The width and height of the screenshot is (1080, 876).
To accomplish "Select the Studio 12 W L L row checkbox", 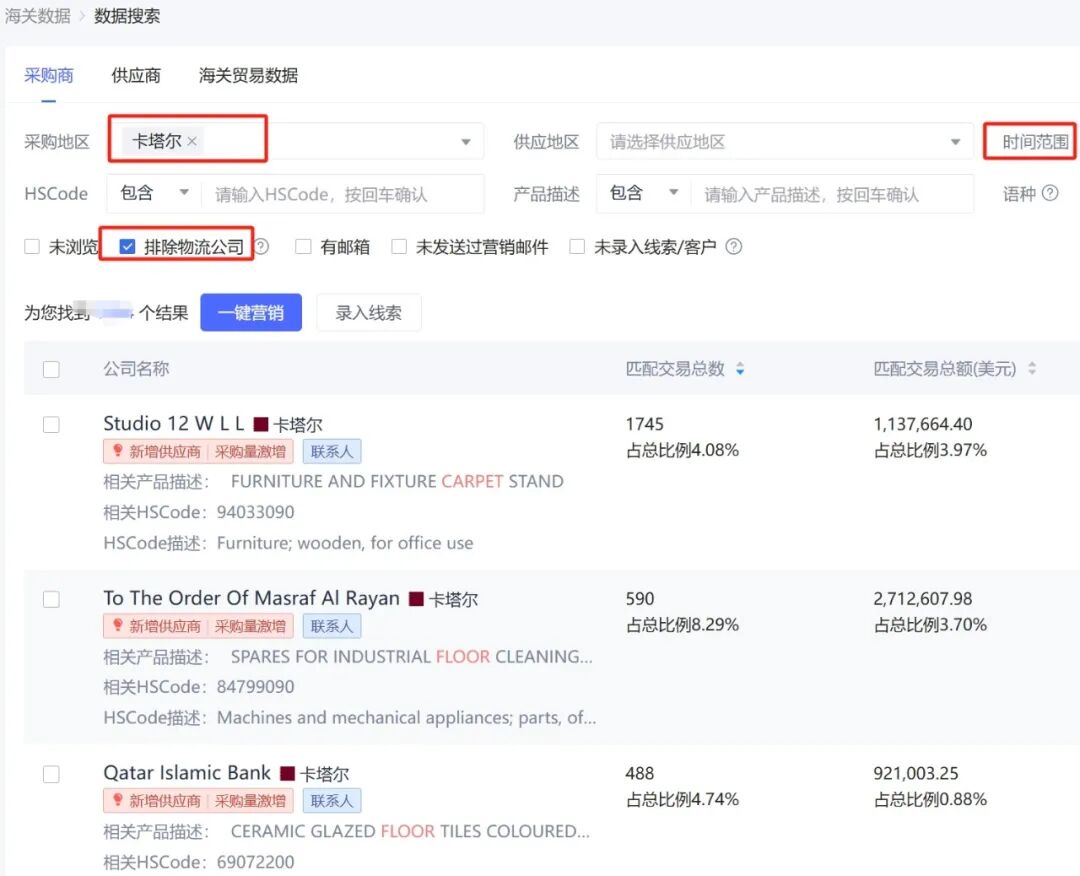I will [x=51, y=424].
